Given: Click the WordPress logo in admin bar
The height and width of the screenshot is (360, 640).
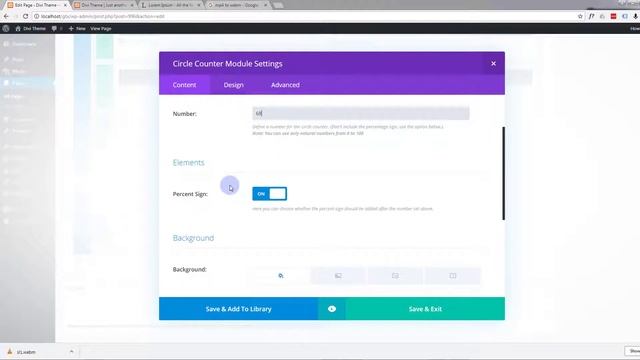Looking at the screenshot, I should click(6, 29).
